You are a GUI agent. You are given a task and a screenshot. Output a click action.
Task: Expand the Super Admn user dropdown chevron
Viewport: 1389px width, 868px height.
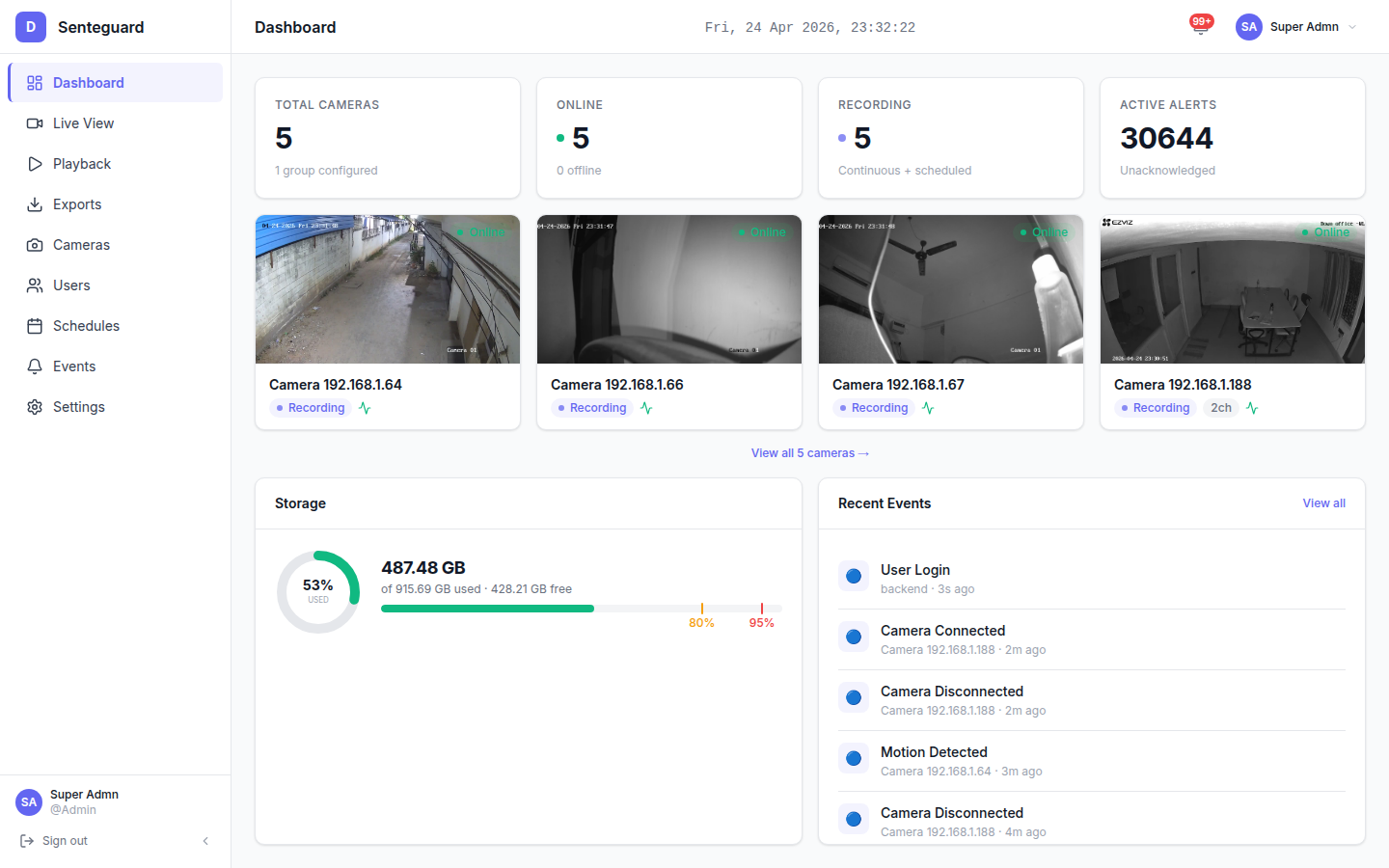(1352, 27)
